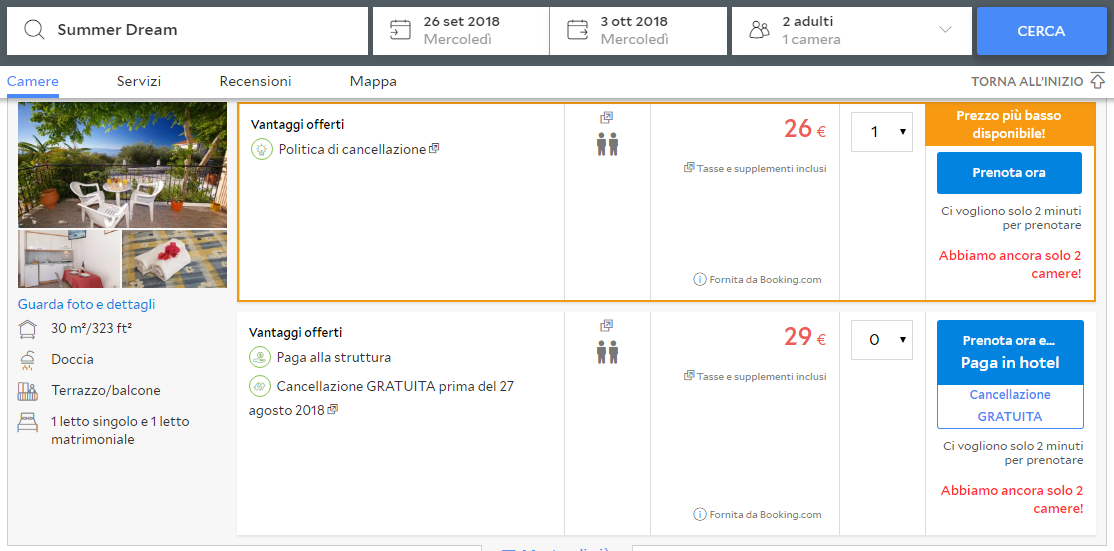Image resolution: width=1114 pixels, height=551 pixels.
Task: Click Prenota ora for the 26 € offer
Action: point(1009,173)
